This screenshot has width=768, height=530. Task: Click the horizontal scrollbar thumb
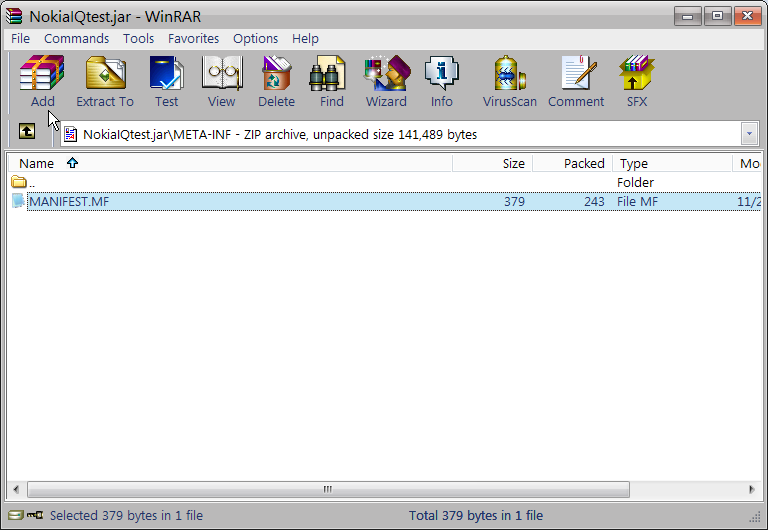click(328, 489)
